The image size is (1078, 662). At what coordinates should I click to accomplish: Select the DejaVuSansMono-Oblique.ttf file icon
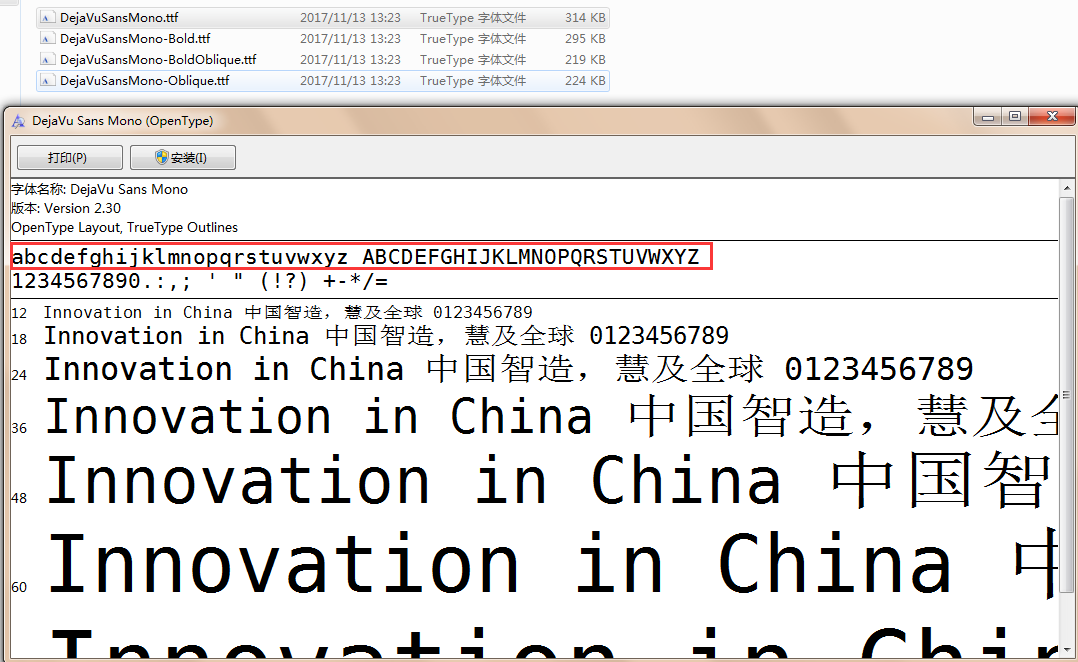[x=46, y=81]
